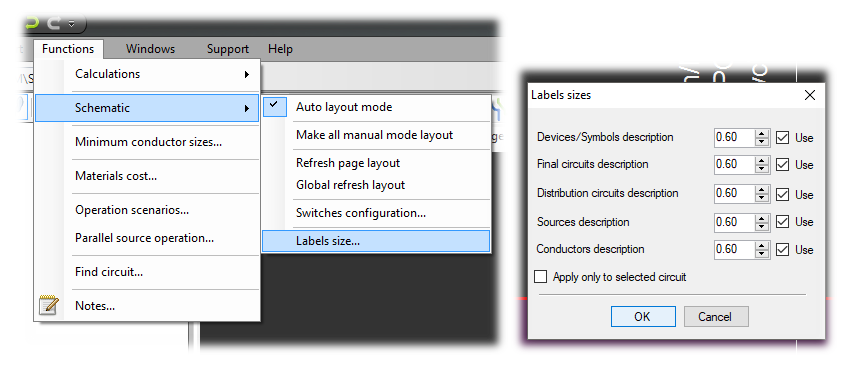Click the Labels sizes title text

pyautogui.click(x=561, y=95)
